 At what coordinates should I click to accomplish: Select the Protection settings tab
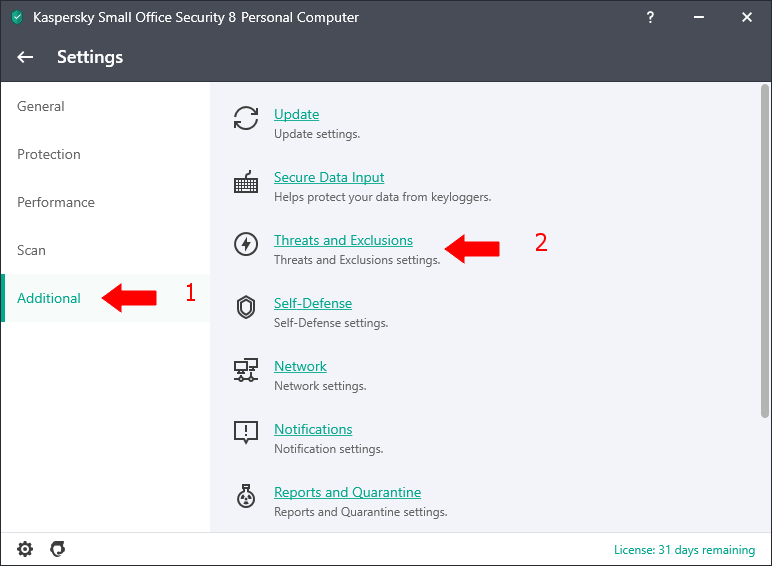105,154
